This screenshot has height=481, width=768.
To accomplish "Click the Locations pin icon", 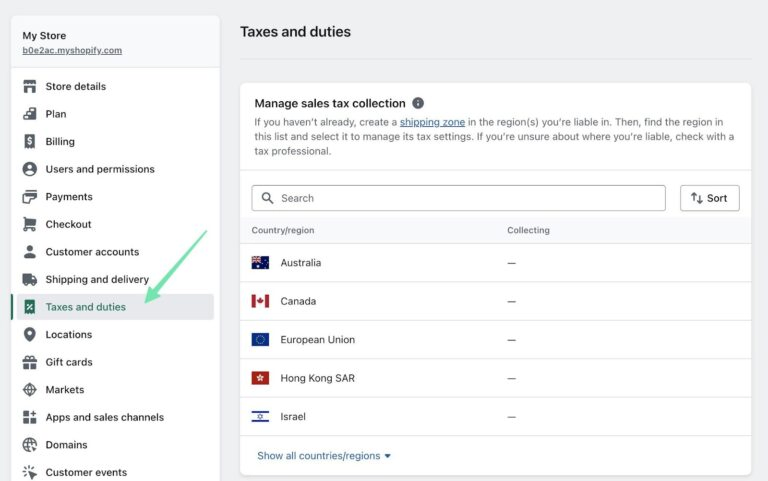I will (x=29, y=335).
